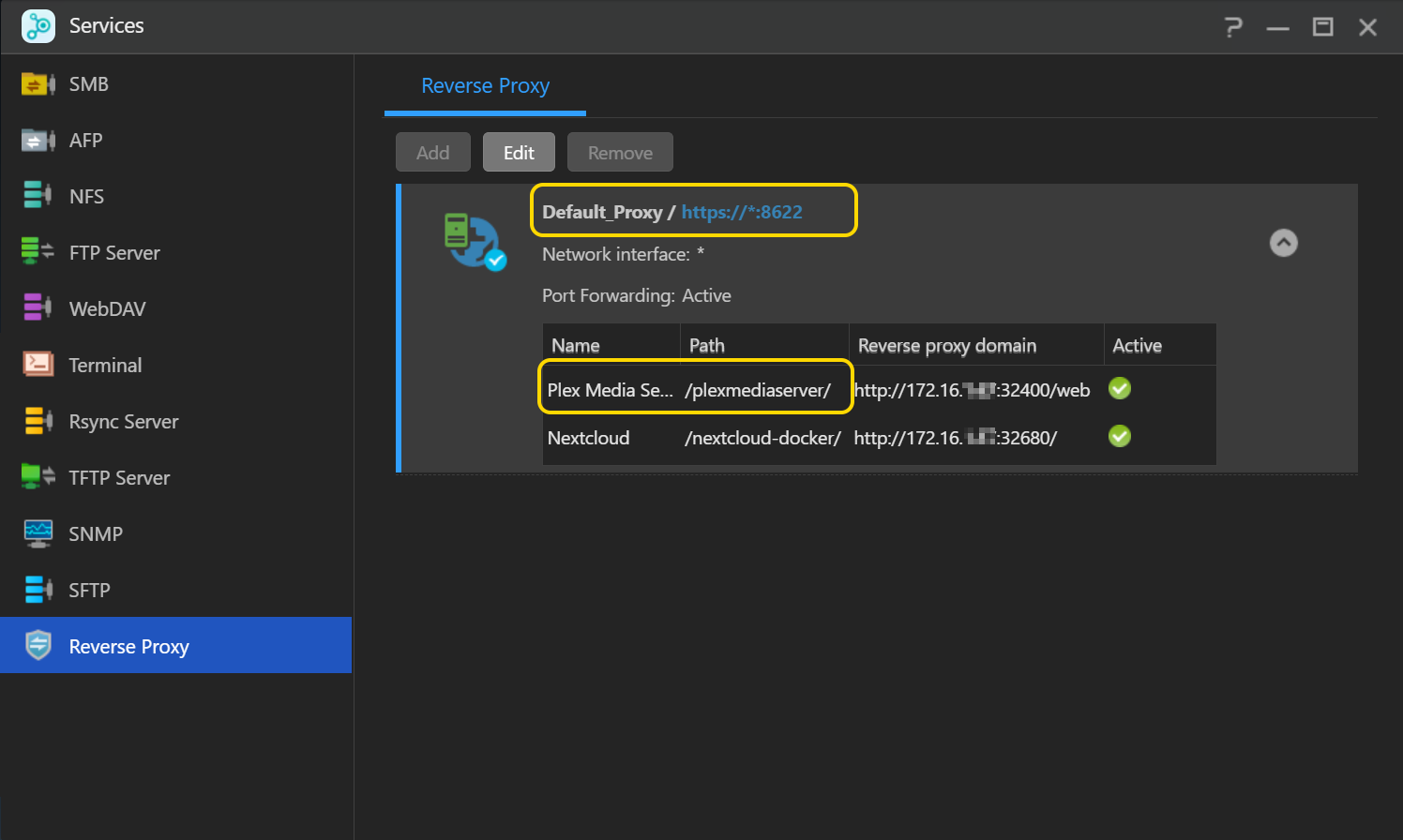Screen dimensions: 1403x840
Task: Select the /nextcloud-docker/ path cell
Action: 762,438
